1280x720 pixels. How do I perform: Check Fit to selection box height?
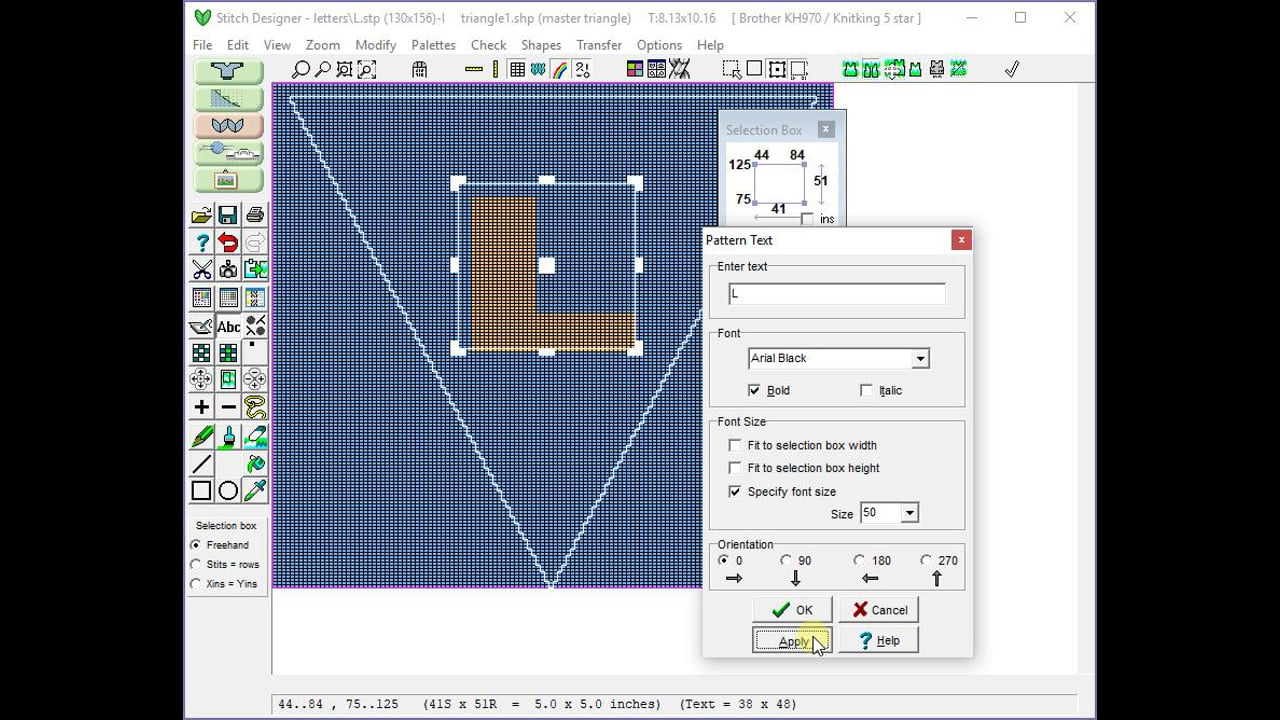pyautogui.click(x=735, y=468)
